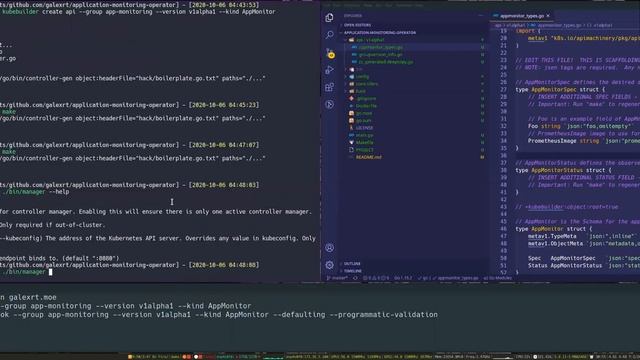
Task: Click line number 27 in the editor gutter
Action: tap(503, 89)
